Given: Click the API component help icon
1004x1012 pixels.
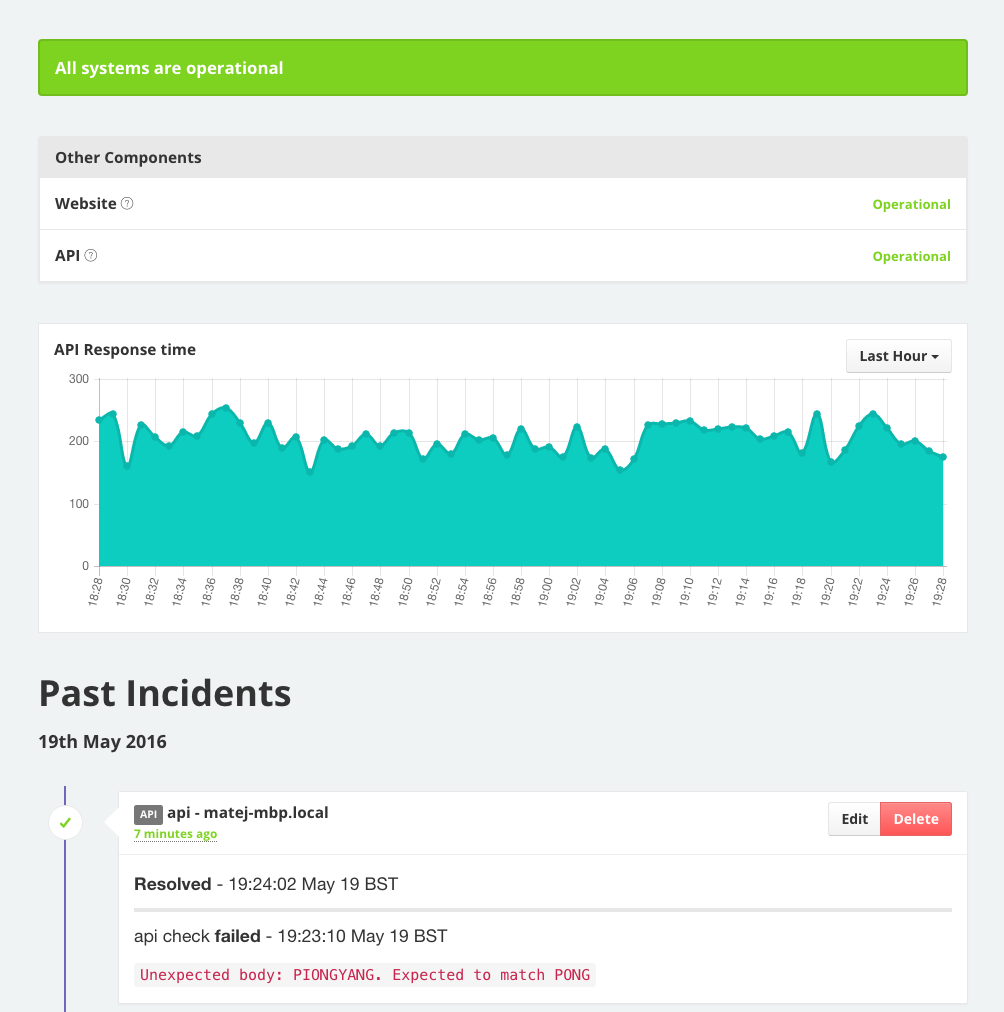Looking at the screenshot, I should (x=91, y=255).
